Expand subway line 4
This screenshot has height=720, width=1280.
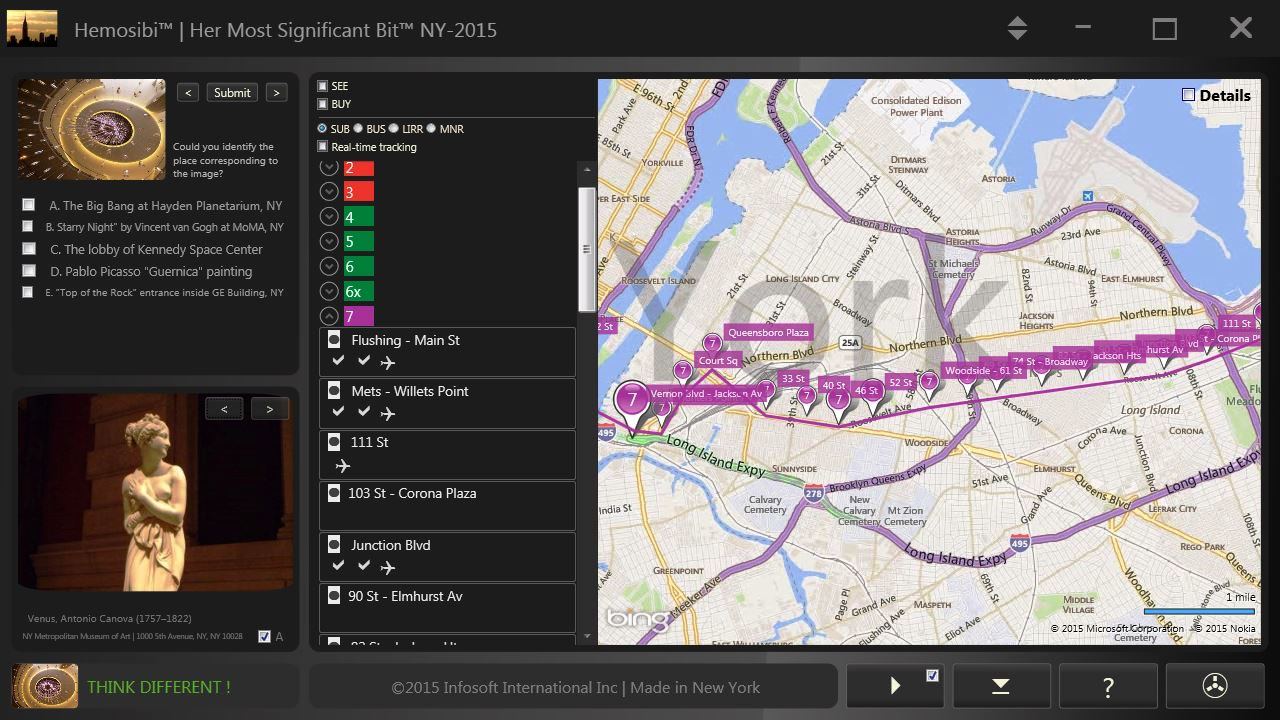pos(328,216)
